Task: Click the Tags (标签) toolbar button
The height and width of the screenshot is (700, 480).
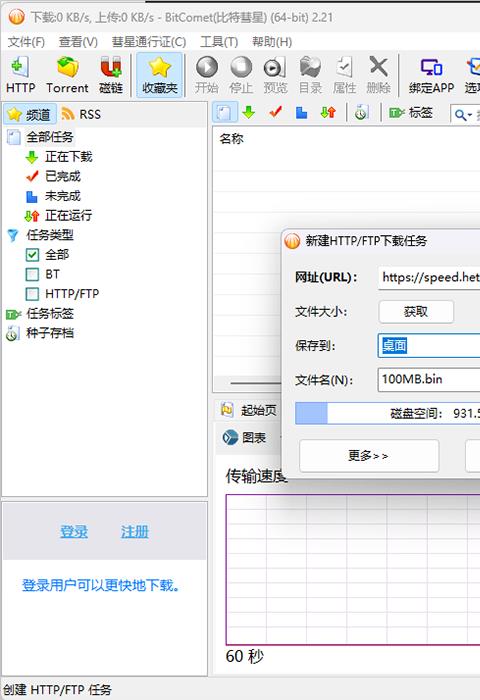Action: pos(411,112)
